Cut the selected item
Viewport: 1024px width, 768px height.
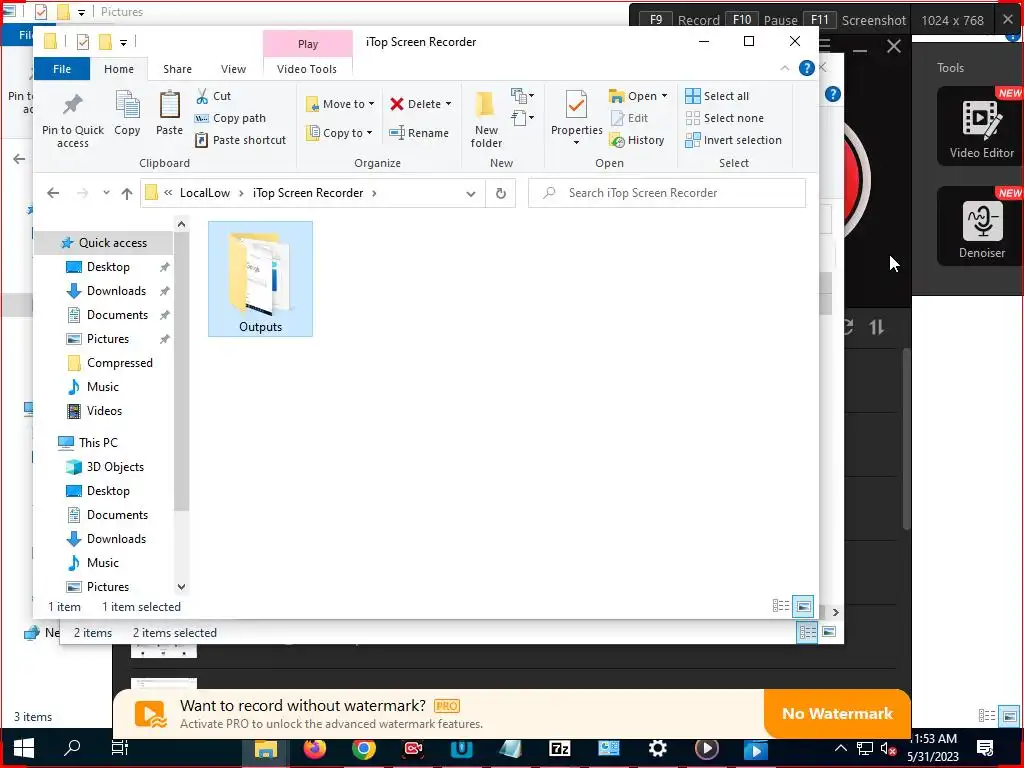[214, 96]
